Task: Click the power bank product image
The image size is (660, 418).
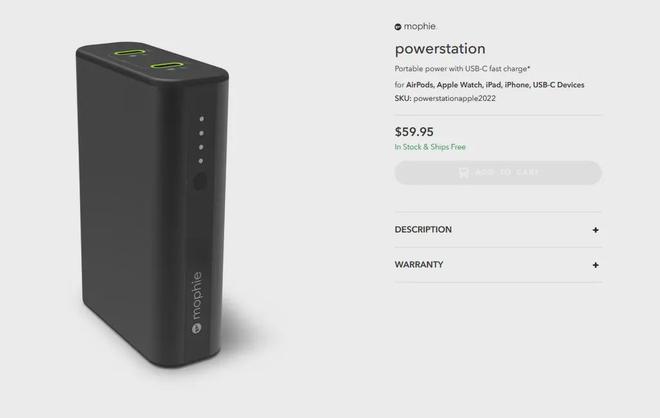Action: click(x=152, y=204)
